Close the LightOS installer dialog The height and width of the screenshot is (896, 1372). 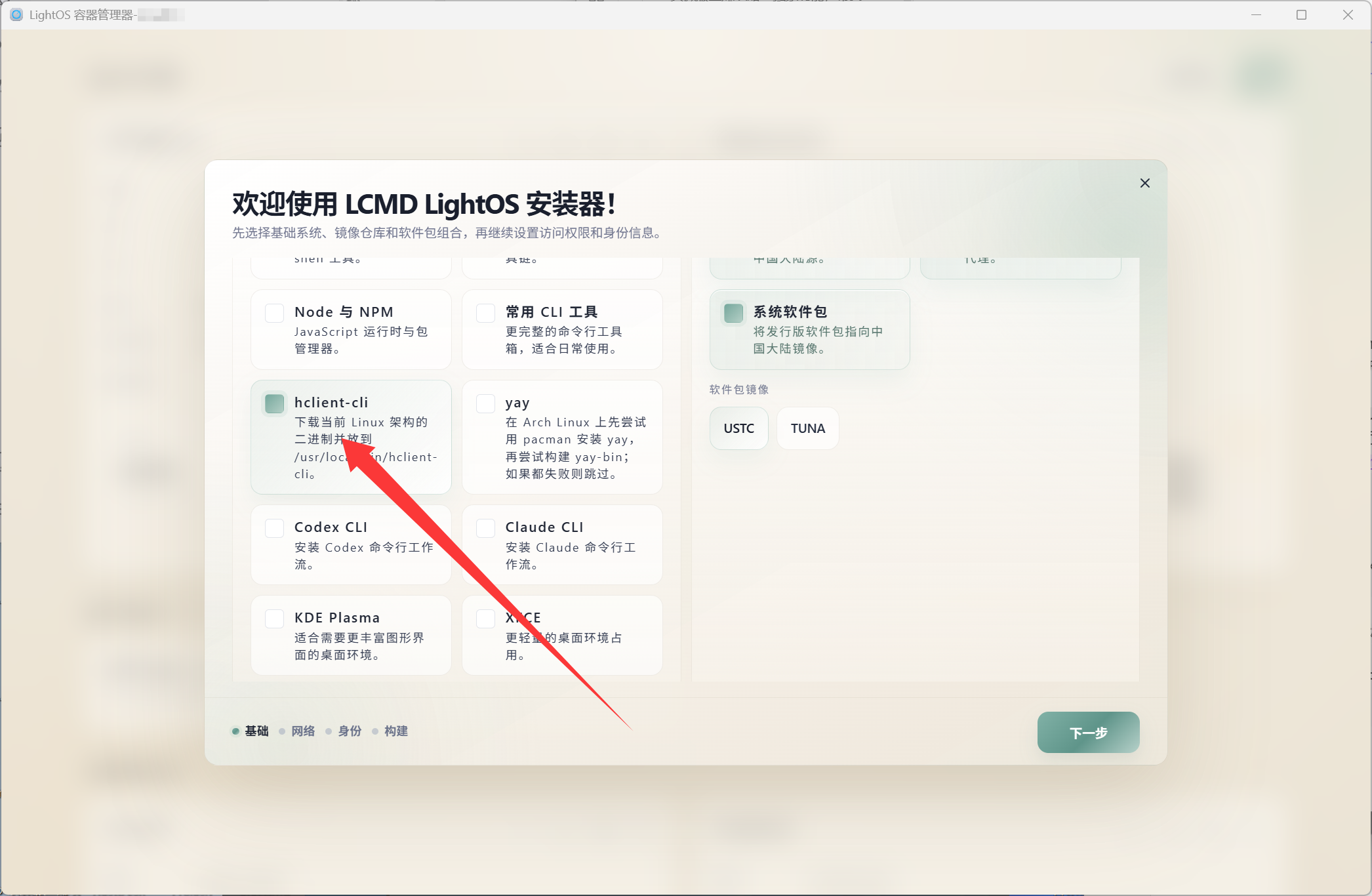[x=1144, y=183]
